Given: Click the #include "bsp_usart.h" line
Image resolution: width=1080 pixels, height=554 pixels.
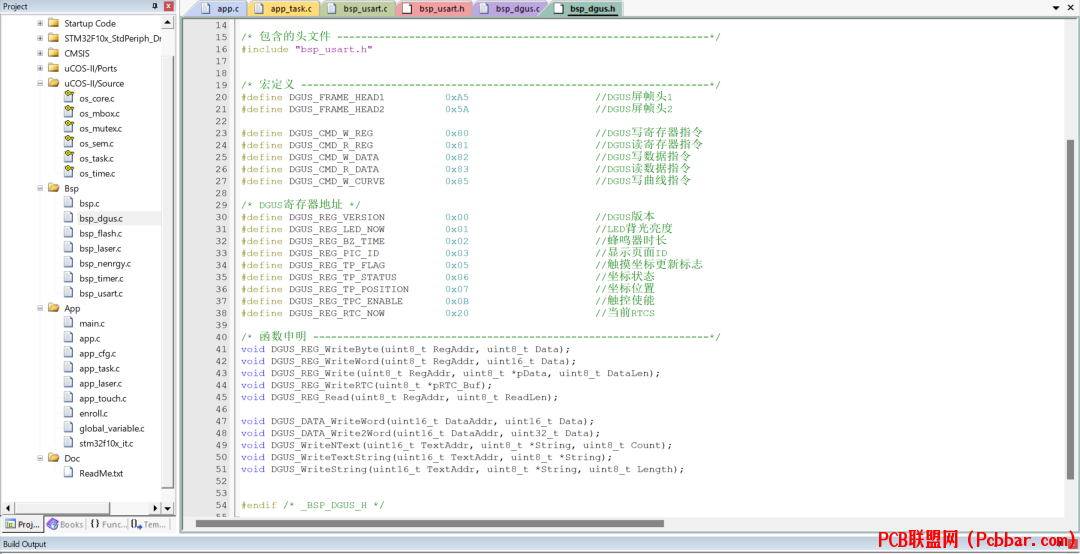Looking at the screenshot, I should tap(307, 50).
